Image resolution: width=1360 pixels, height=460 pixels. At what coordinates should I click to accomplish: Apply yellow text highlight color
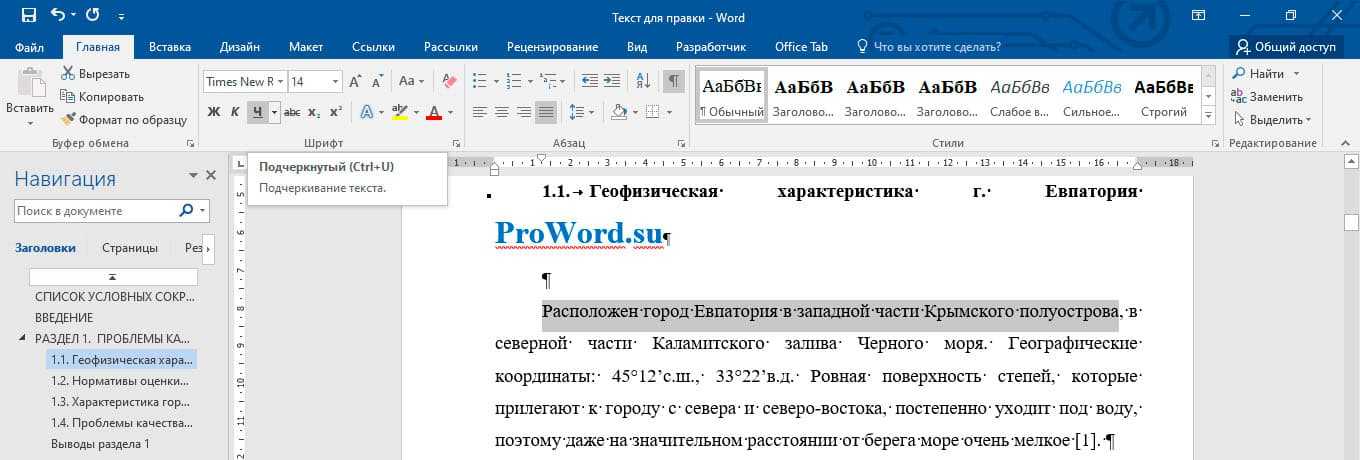coord(399,112)
